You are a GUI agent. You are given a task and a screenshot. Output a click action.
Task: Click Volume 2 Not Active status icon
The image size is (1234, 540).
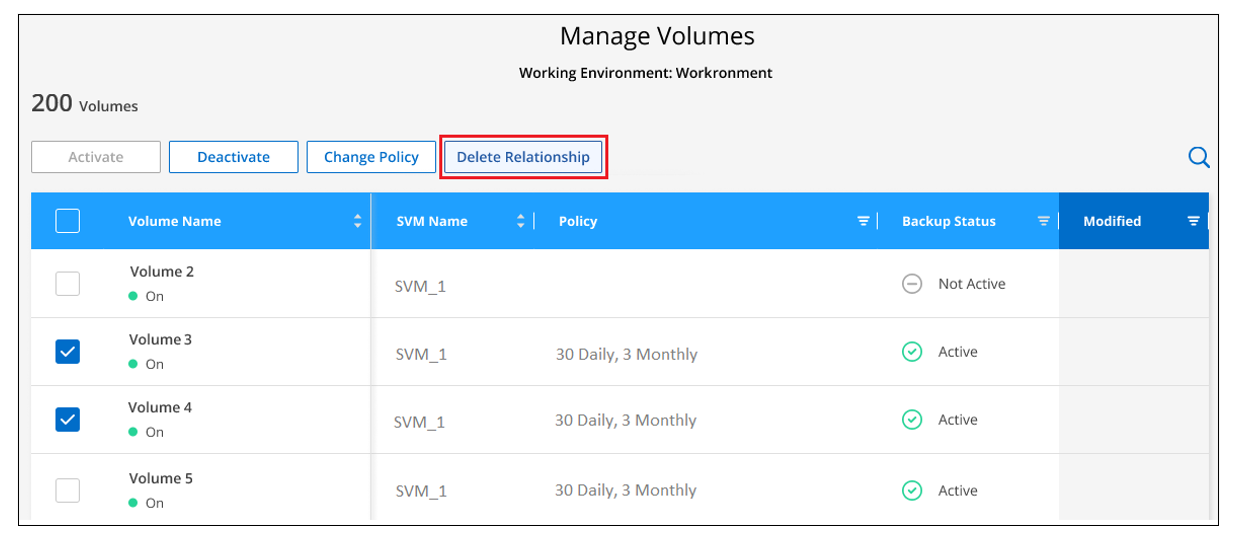[911, 284]
